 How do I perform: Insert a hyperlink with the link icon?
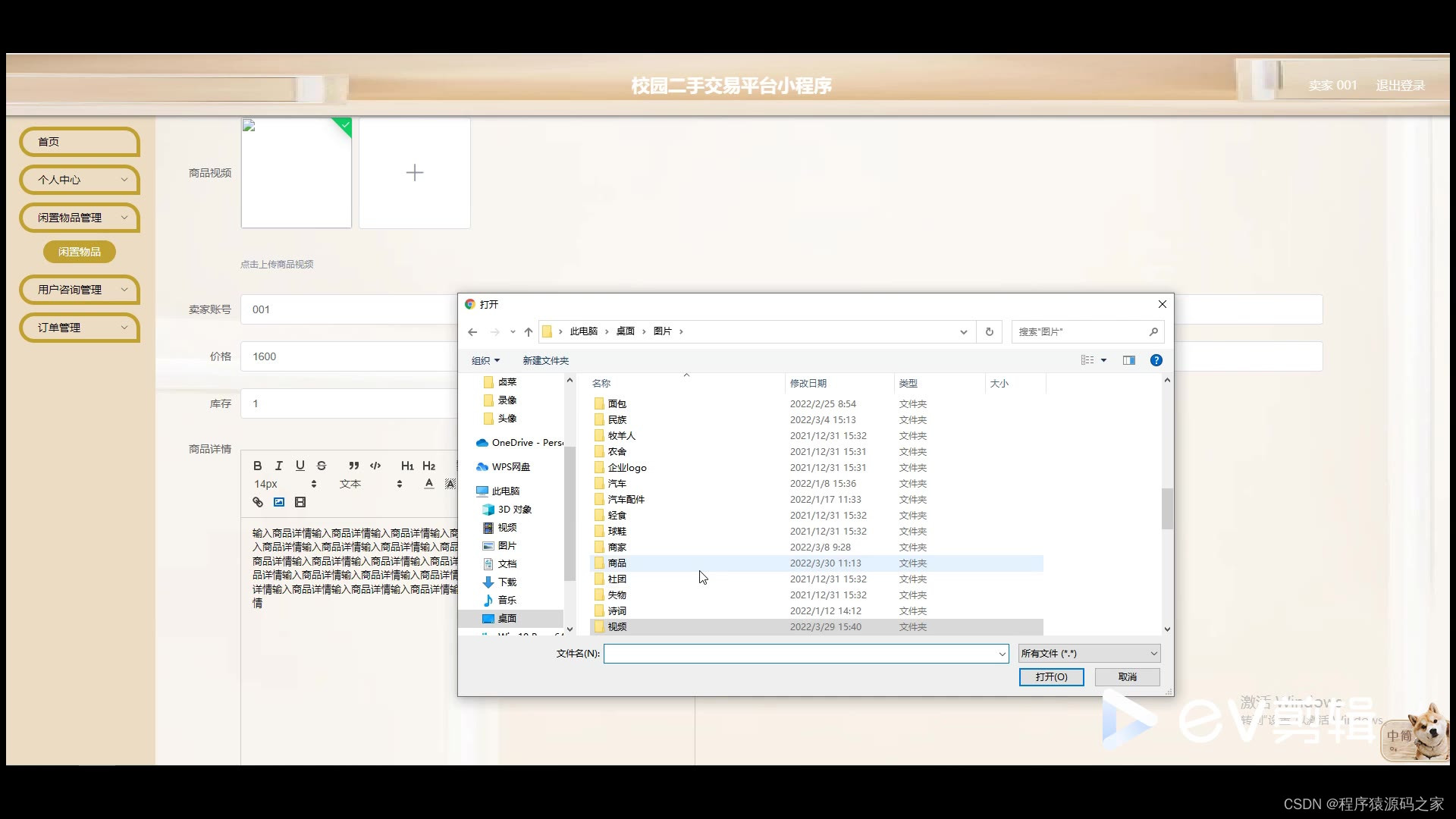click(x=258, y=502)
